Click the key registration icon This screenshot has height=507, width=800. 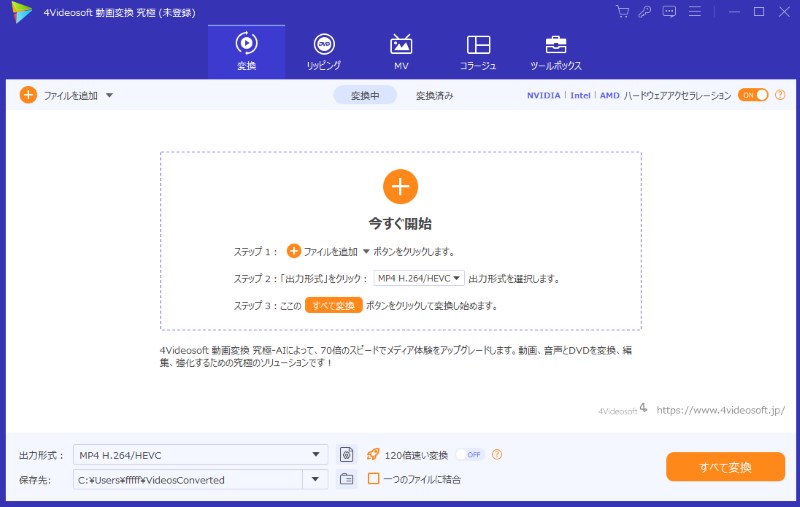tap(645, 12)
